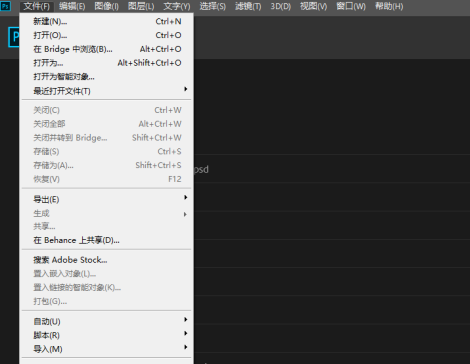The width and height of the screenshot is (470, 364).
Task: Click the disabled 关闭(C) entry
Action: [x=107, y=110]
